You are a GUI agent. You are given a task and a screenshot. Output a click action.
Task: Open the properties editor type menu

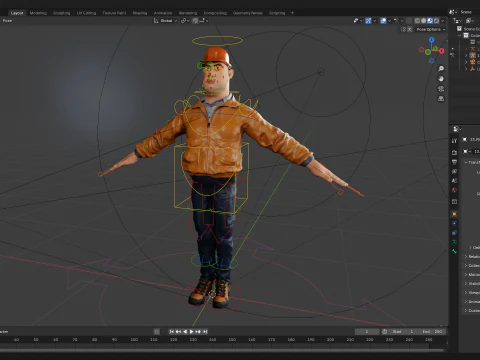coord(457,129)
